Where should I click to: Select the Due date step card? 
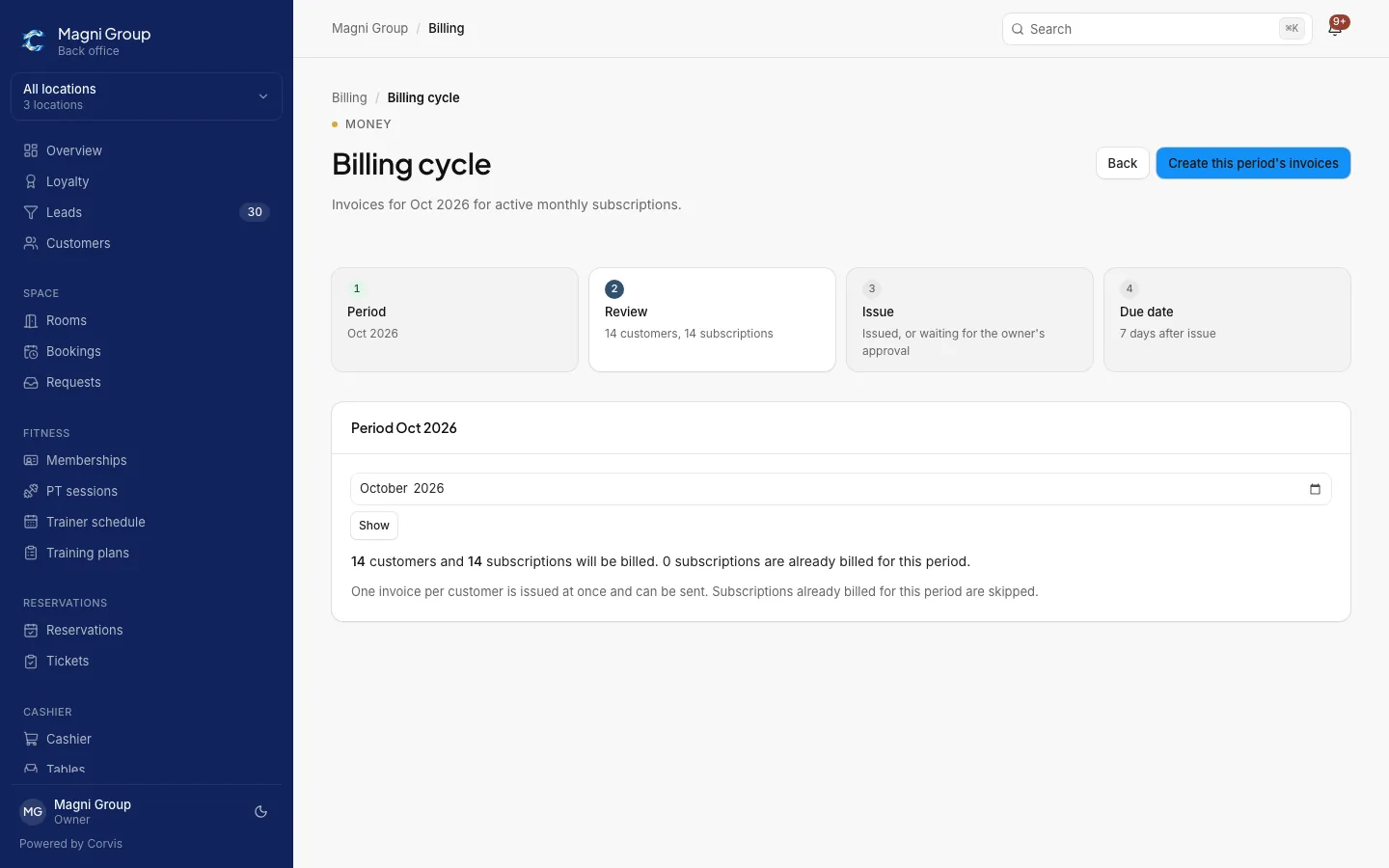tap(1227, 319)
